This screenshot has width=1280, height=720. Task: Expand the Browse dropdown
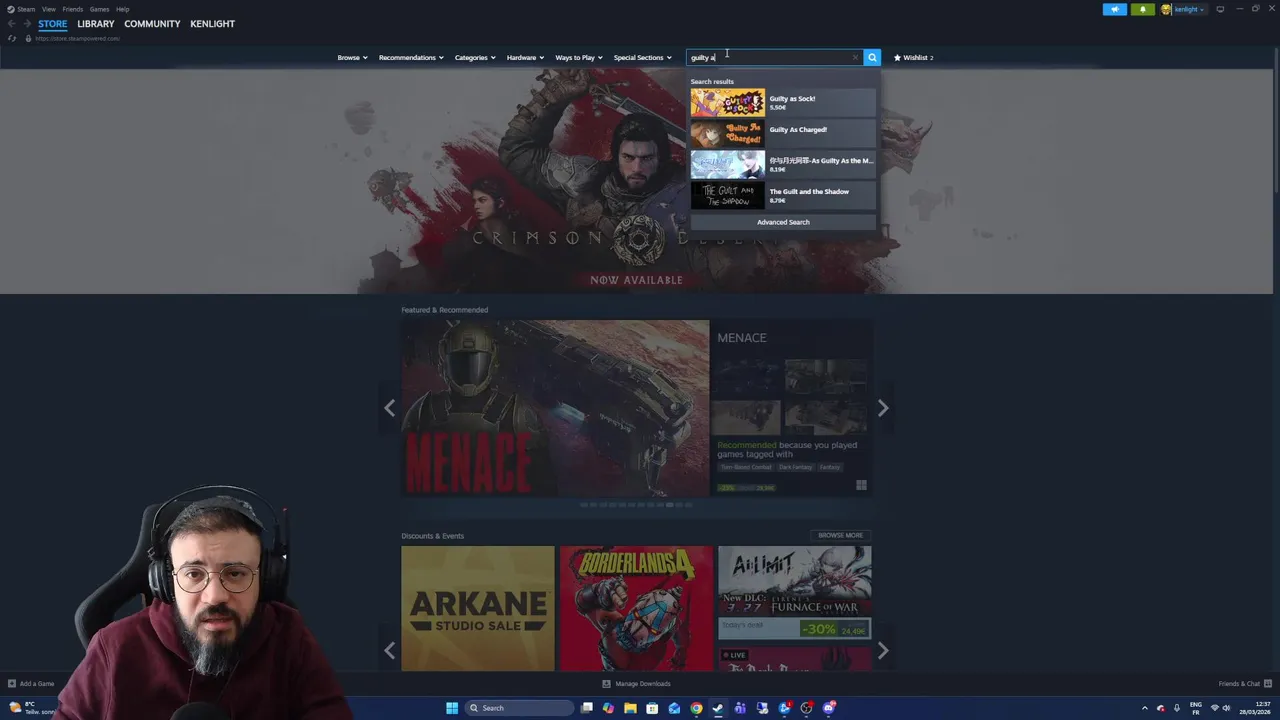tap(352, 57)
